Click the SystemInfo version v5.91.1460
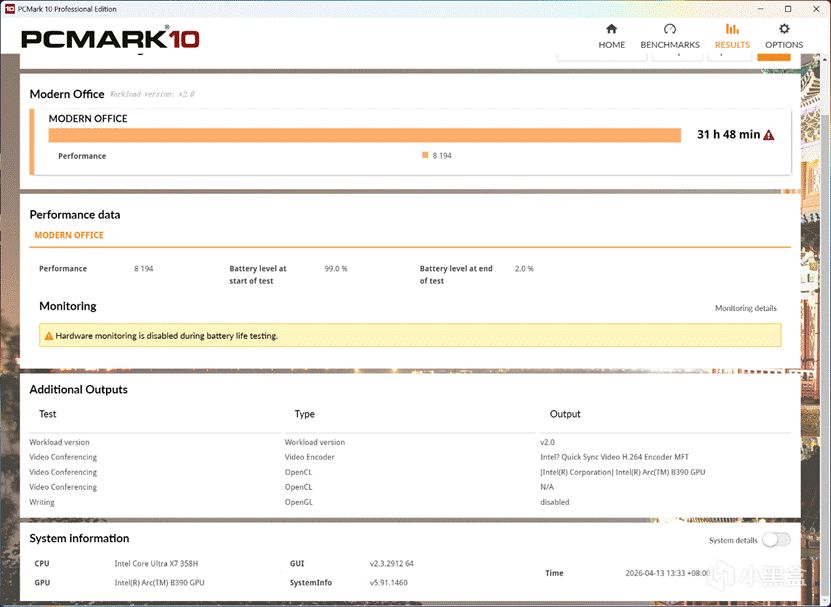 point(388,583)
